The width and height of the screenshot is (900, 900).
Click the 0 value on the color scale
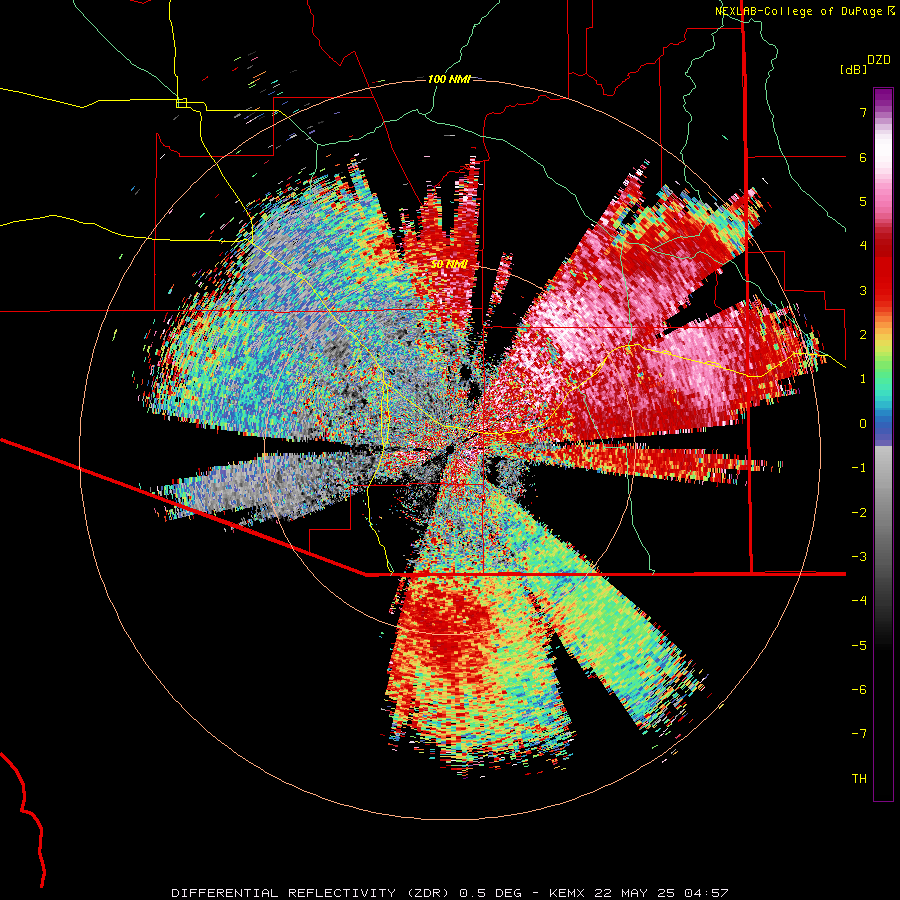point(863,424)
